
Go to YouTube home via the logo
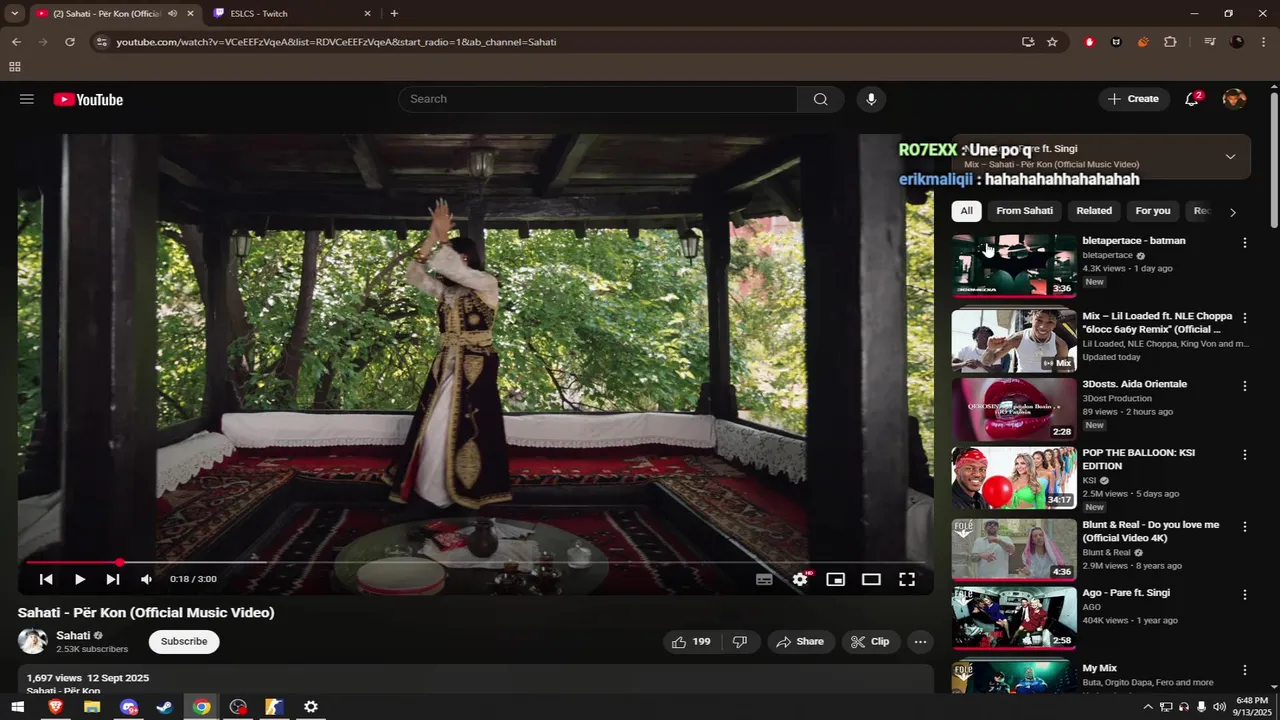[x=88, y=99]
